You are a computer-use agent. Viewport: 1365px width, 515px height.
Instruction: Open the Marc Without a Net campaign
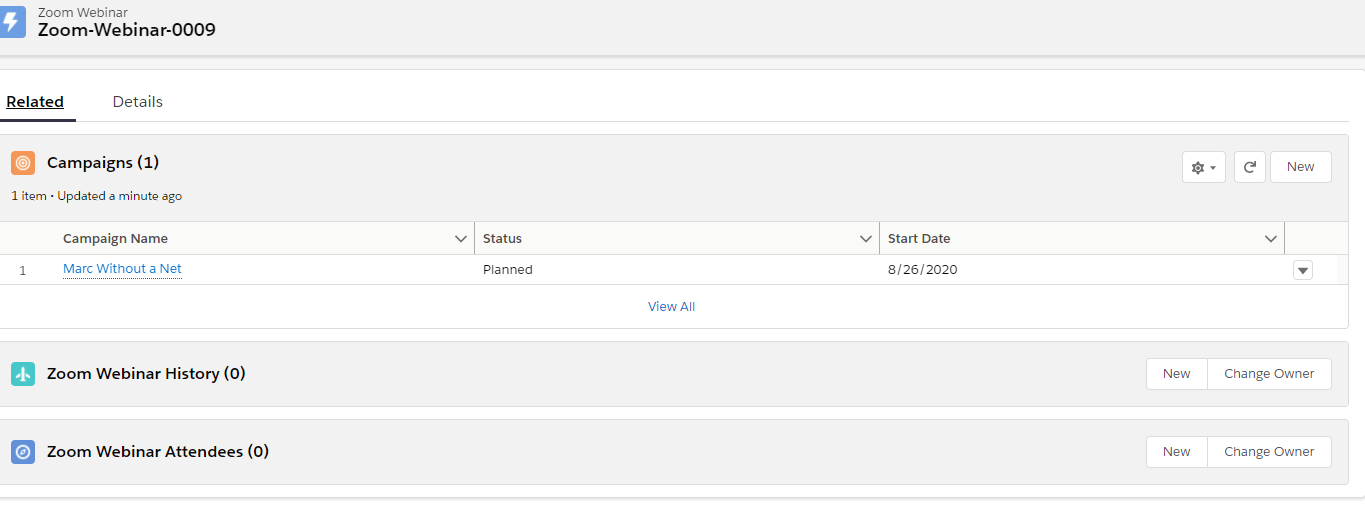click(x=122, y=269)
